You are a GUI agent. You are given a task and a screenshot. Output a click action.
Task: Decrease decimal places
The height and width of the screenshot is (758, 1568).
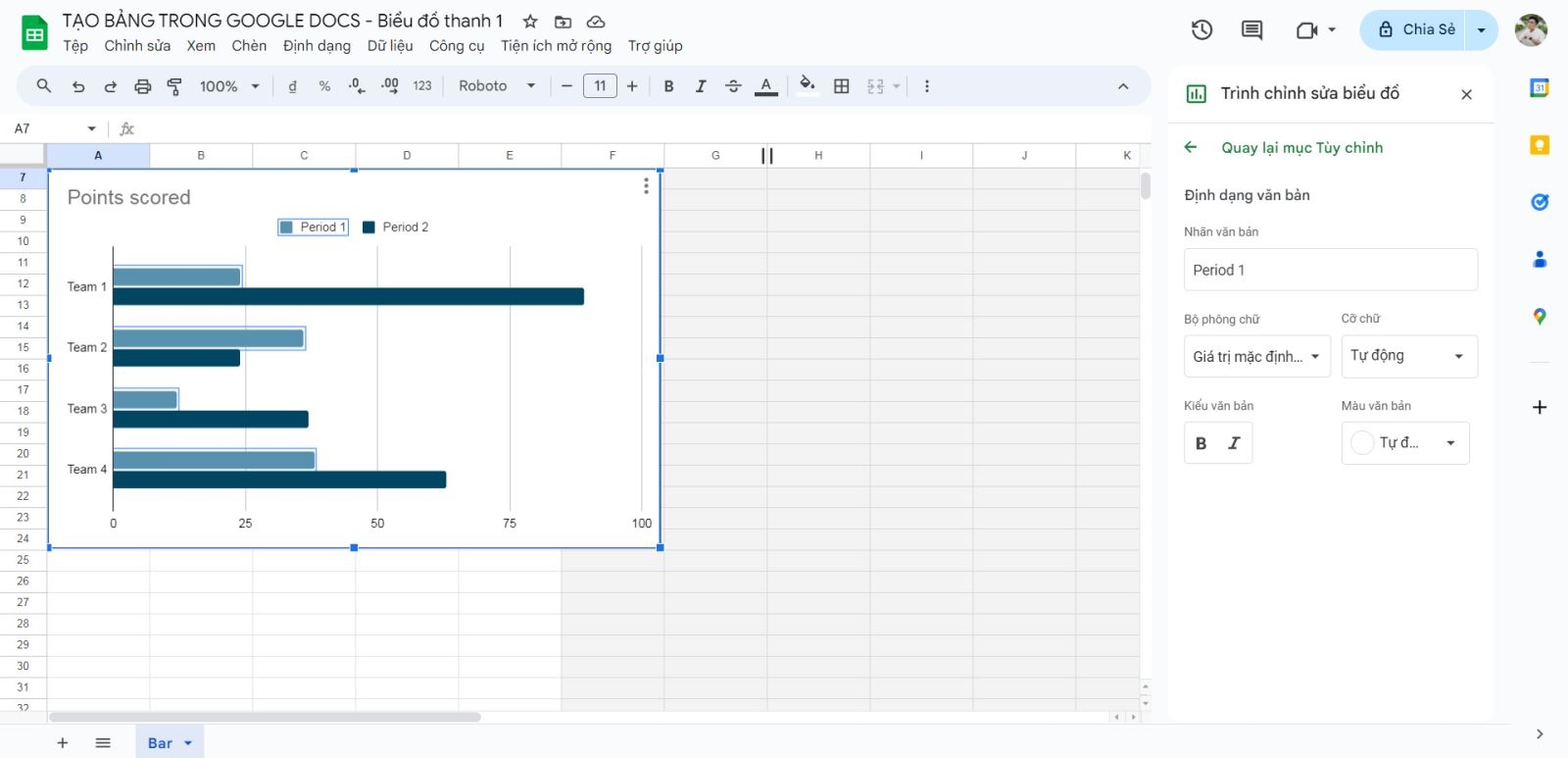(x=357, y=86)
